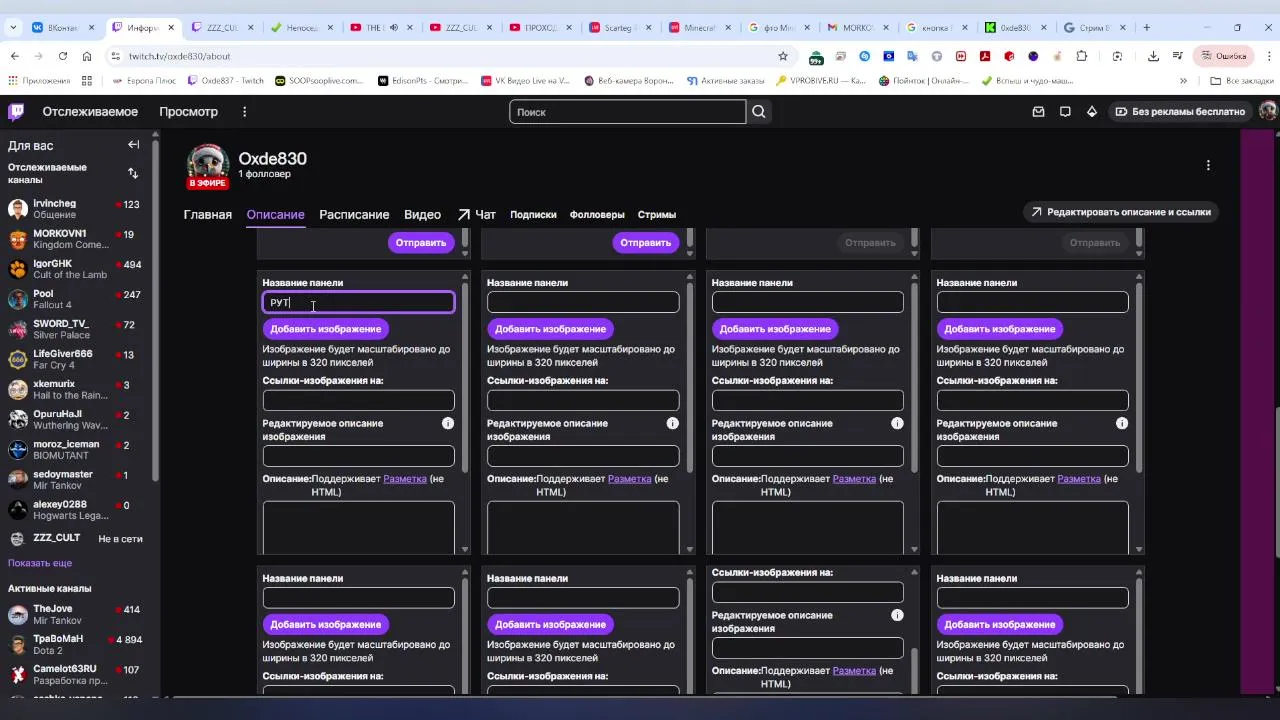
Task: Open irvincheg channel in sidebar
Action: pos(75,209)
